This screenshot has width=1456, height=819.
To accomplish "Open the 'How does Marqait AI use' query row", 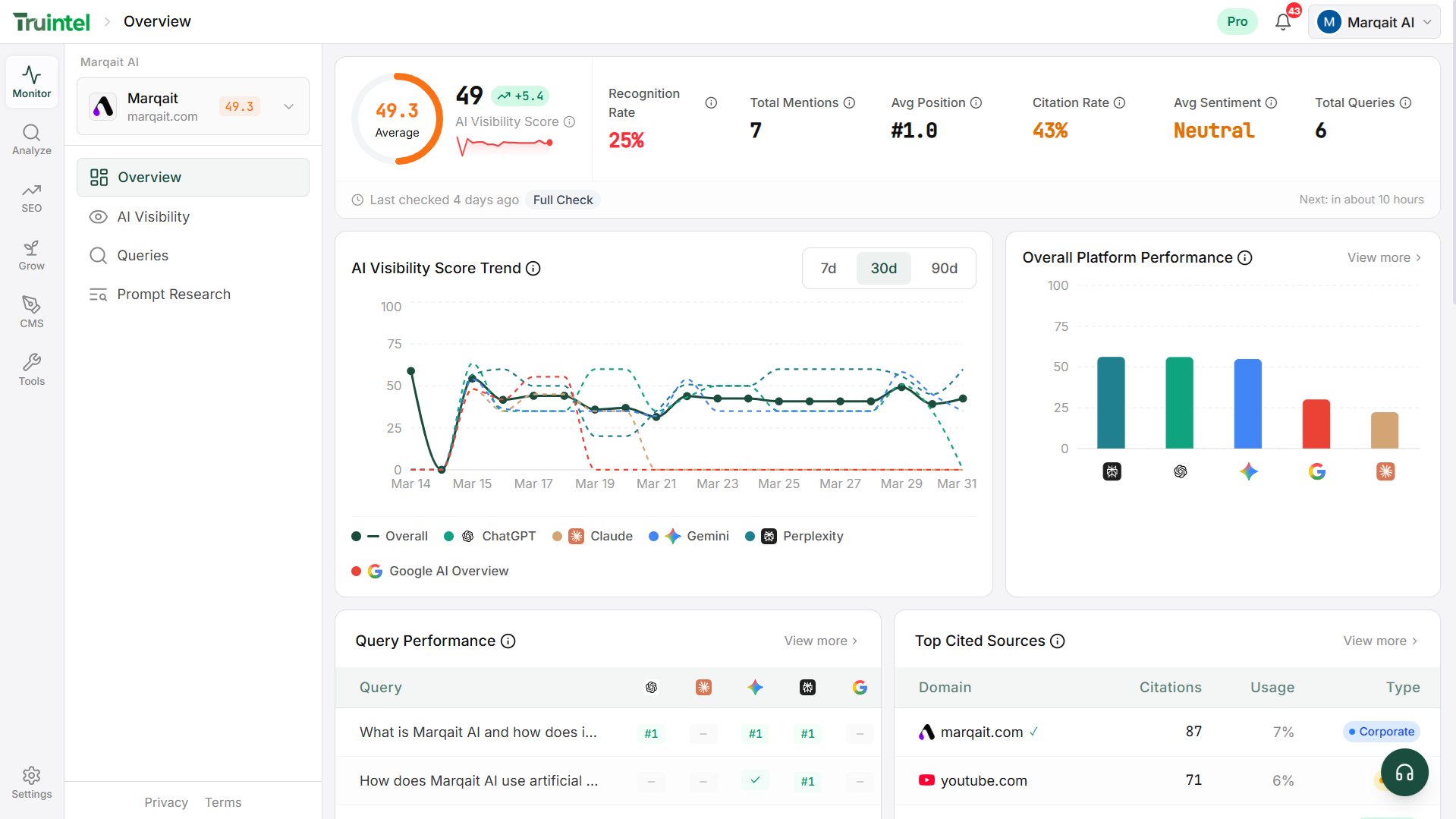I will click(608, 781).
